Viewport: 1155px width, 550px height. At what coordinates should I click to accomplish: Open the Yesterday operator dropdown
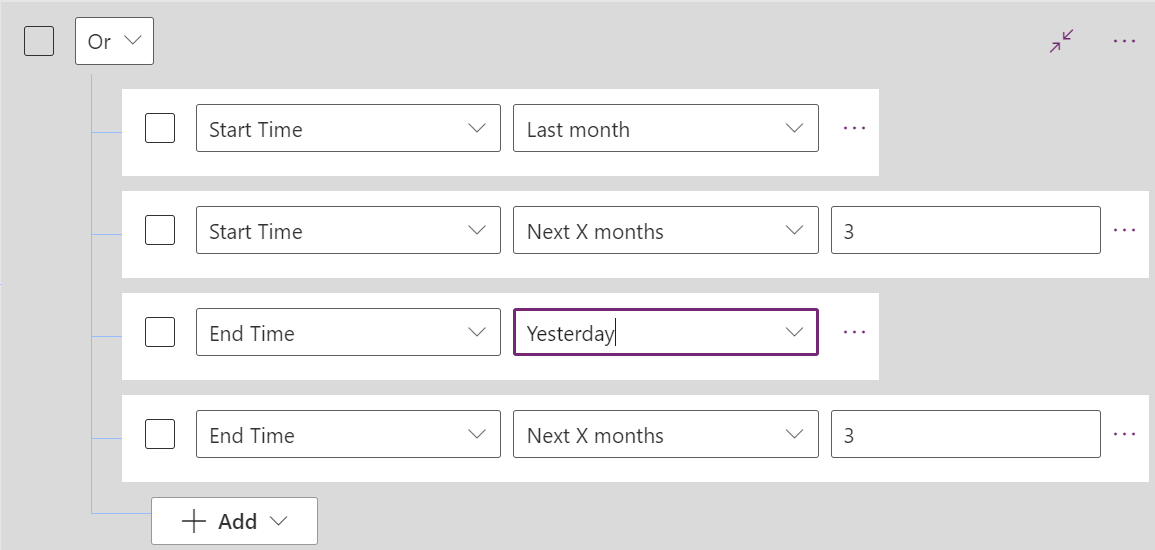(665, 332)
